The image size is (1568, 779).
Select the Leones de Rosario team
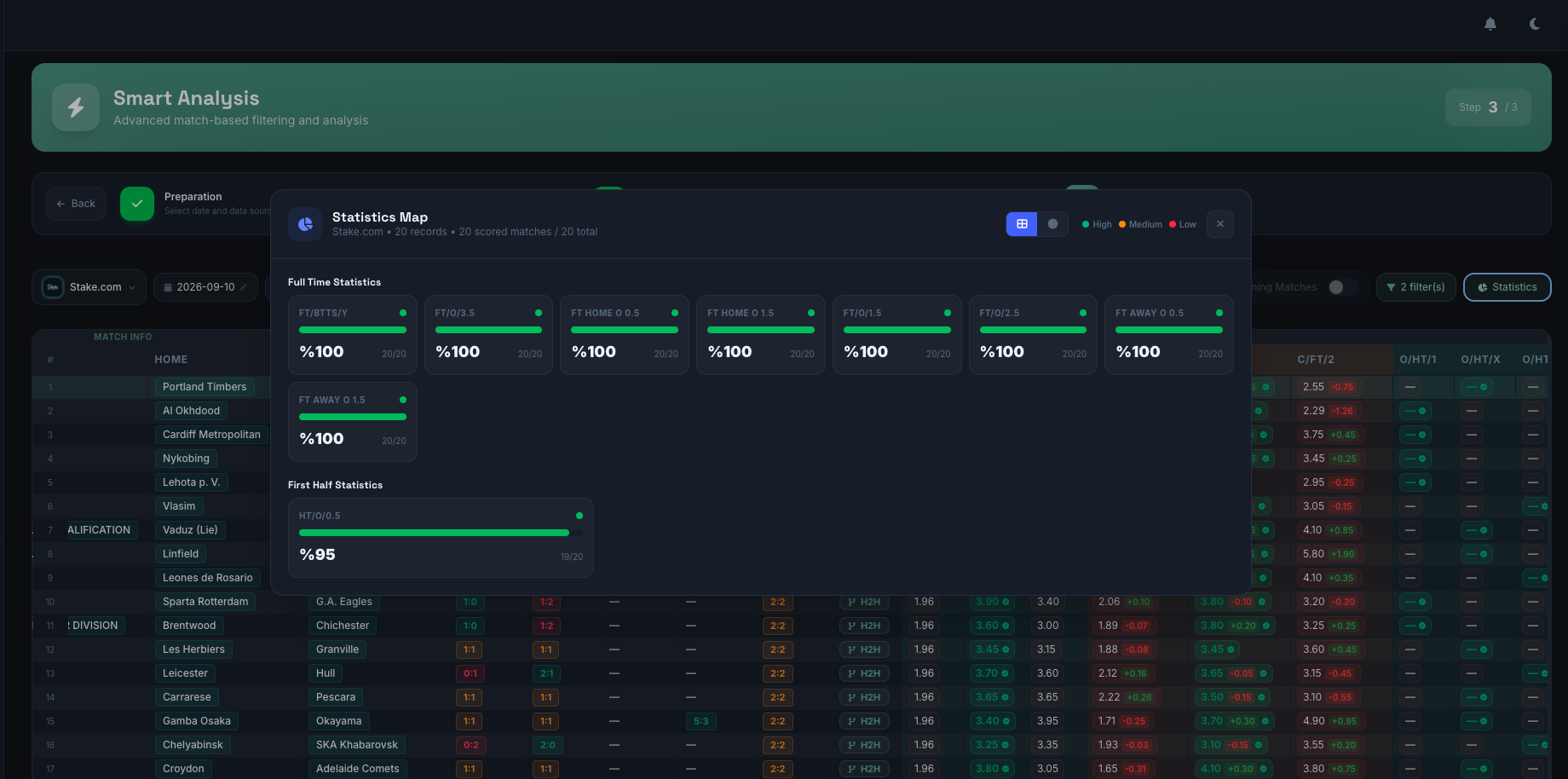[207, 578]
